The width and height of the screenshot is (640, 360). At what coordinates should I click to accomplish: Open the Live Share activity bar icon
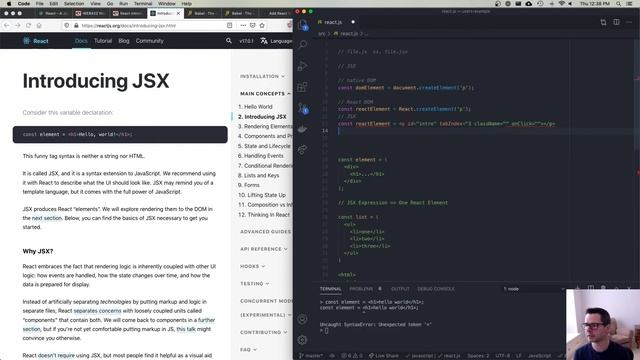coord(302,149)
